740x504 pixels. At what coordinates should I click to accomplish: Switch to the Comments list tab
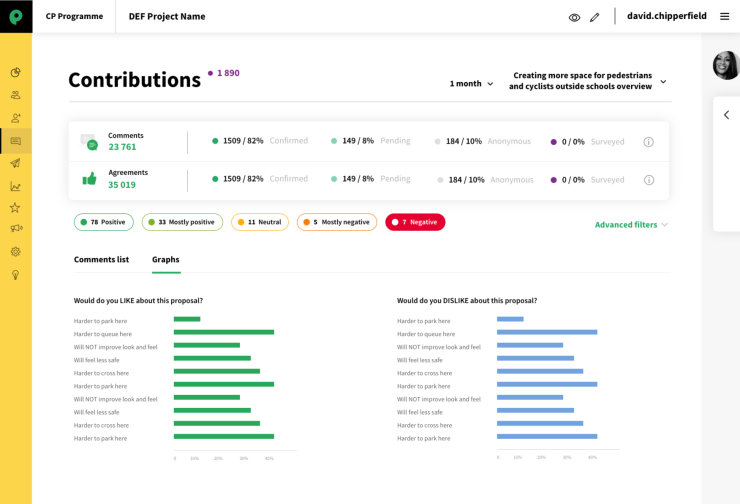point(101,260)
